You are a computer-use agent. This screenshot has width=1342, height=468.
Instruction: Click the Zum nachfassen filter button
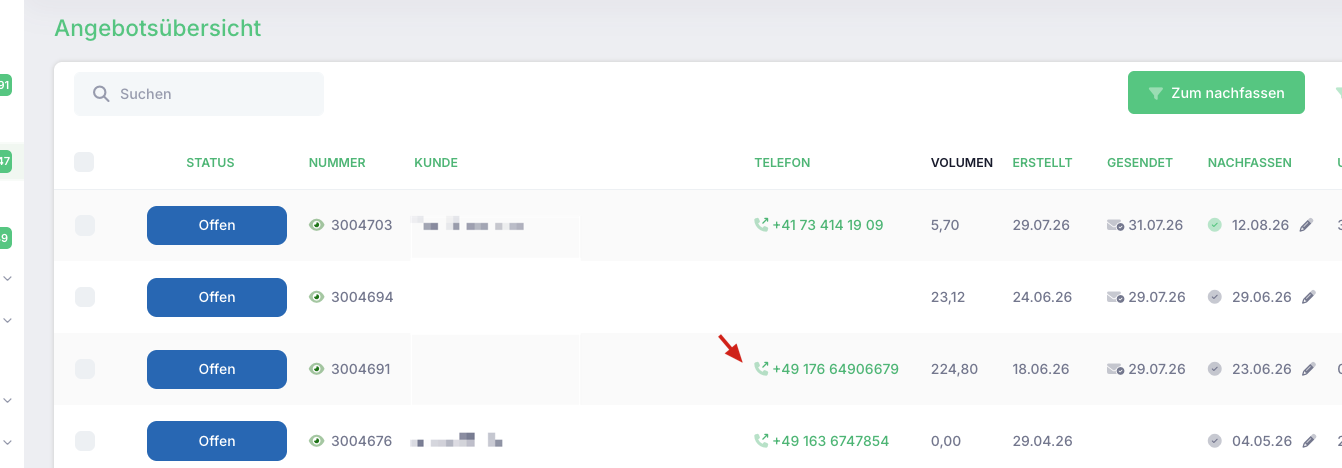[1216, 93]
